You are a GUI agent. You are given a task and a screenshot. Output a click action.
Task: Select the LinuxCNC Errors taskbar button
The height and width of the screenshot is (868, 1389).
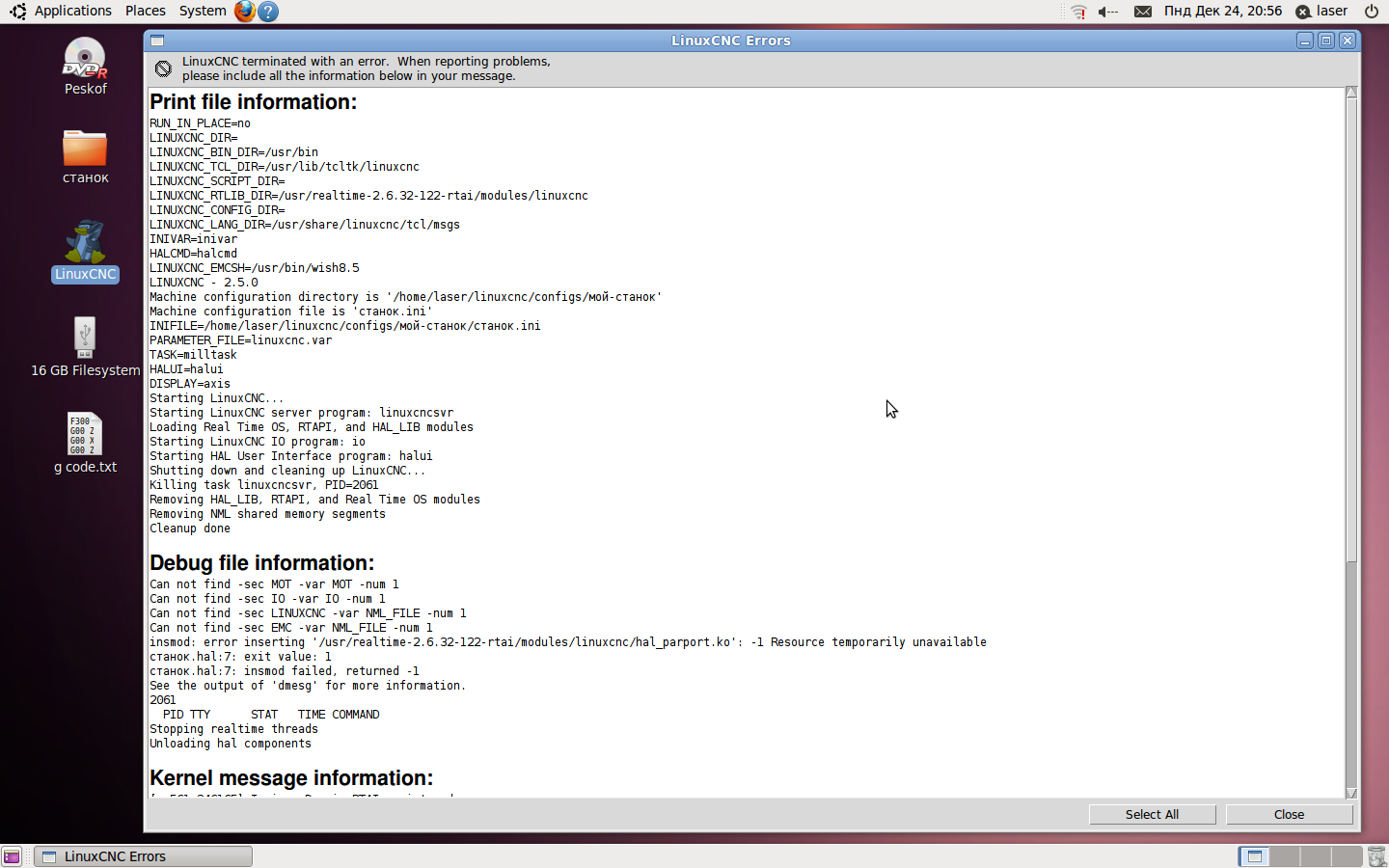(144, 856)
